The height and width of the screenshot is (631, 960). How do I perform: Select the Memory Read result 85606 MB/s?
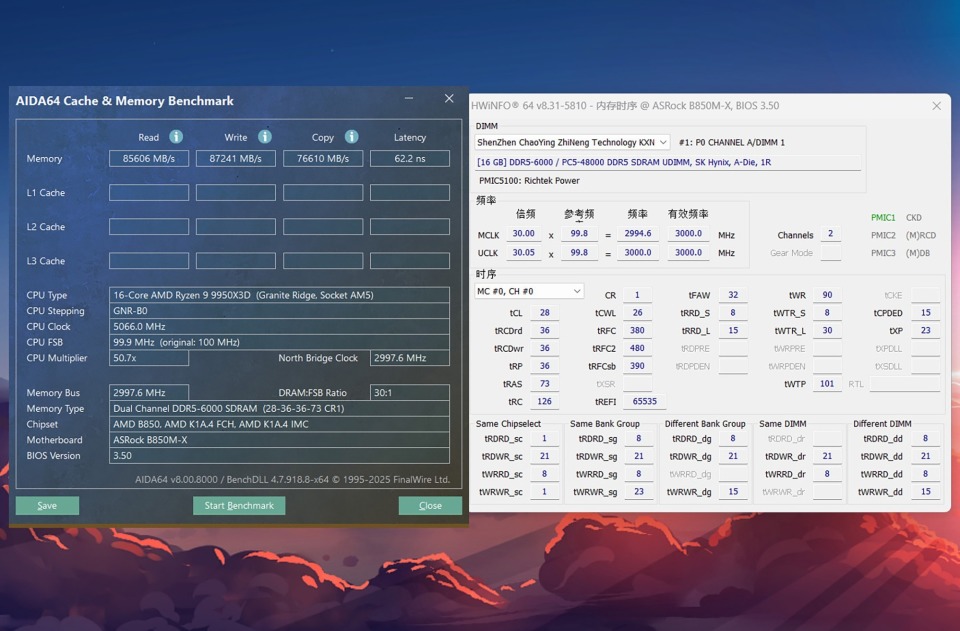pyautogui.click(x=149, y=159)
